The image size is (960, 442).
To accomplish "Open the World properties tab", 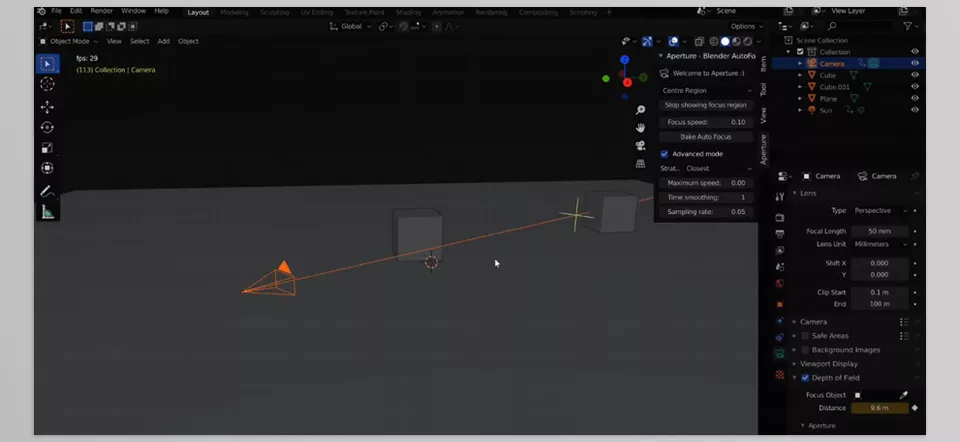I will tap(779, 283).
